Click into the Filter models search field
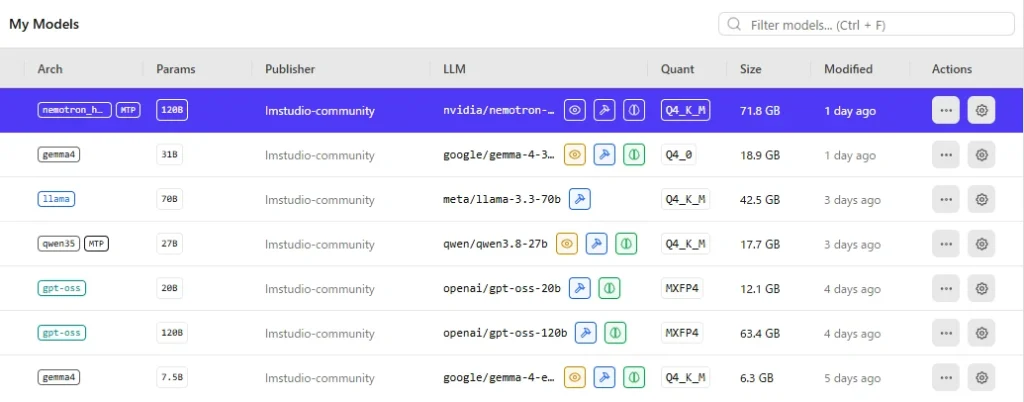The height and width of the screenshot is (402, 1024). (866, 25)
